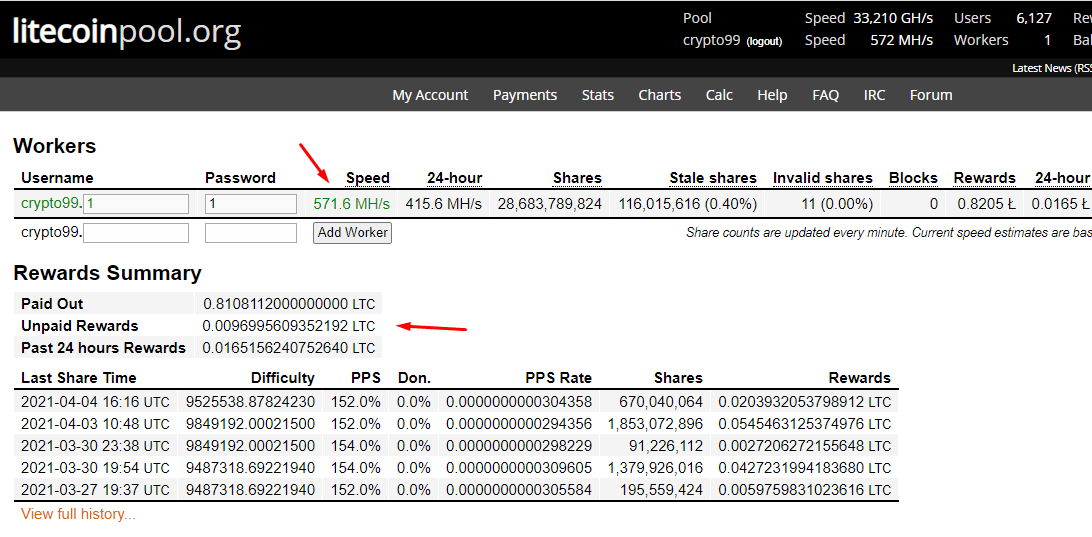The image size is (1092, 537).
Task: Click the 2021-03-30 19:54 UTC row
Action: click(456, 467)
